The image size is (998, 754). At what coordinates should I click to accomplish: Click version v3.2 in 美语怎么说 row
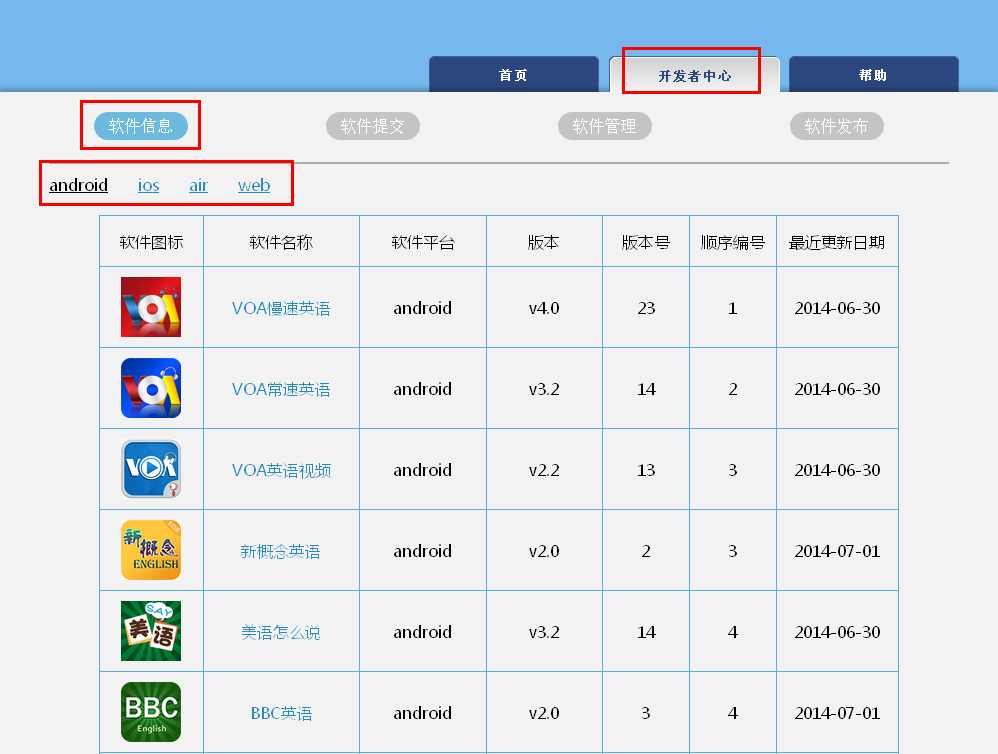[x=544, y=632]
